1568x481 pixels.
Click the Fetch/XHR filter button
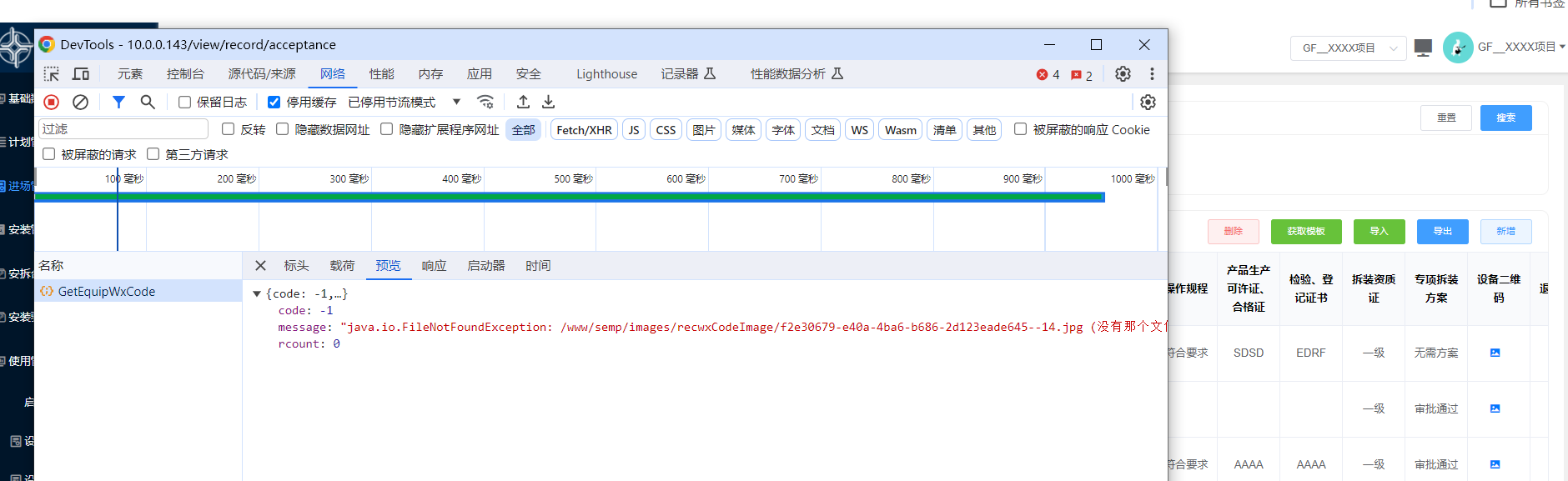coord(584,130)
